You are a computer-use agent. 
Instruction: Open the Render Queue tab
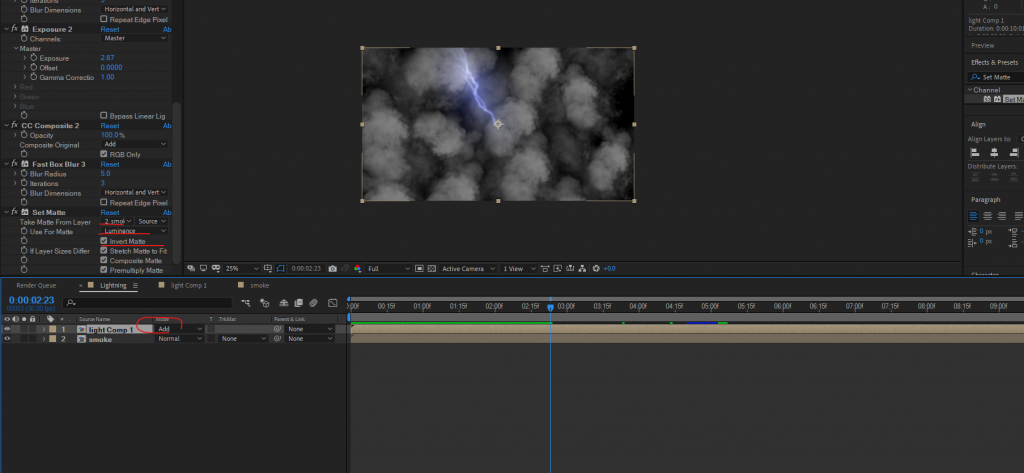(x=36, y=285)
